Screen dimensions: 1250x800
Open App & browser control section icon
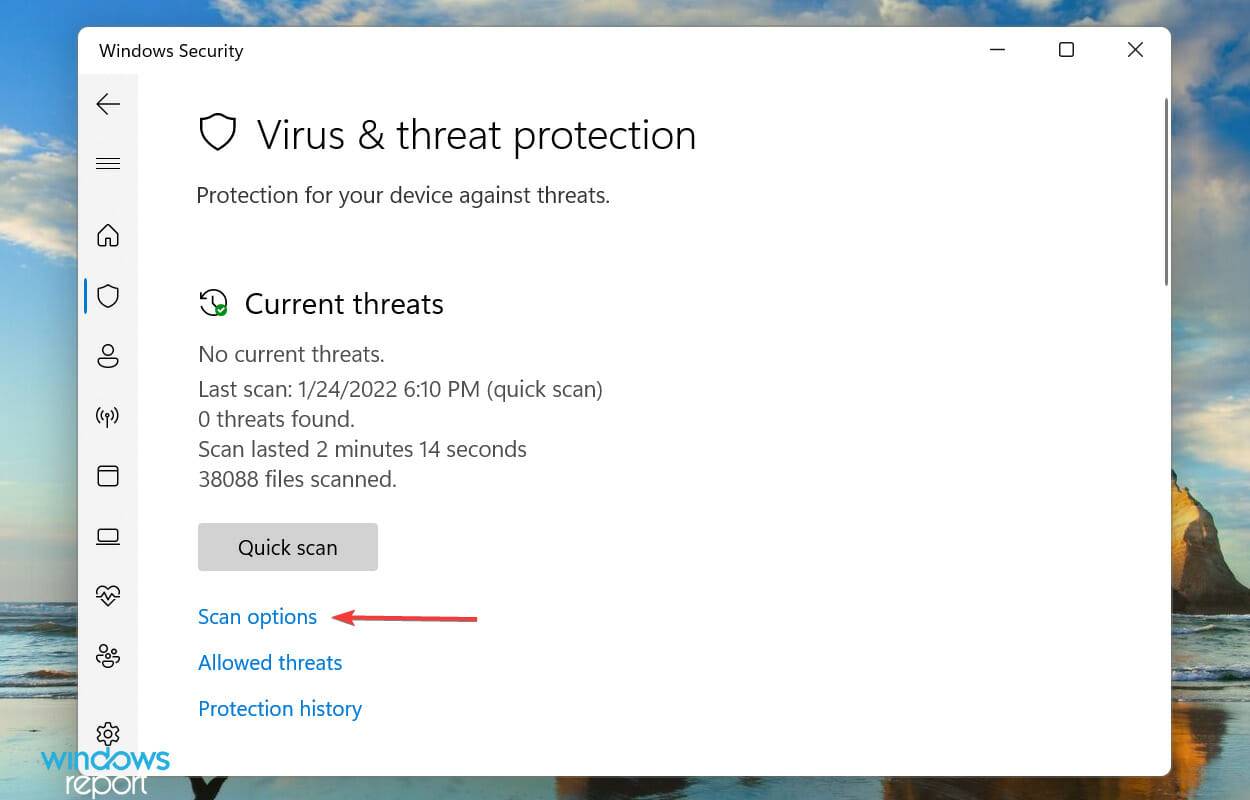pos(108,476)
